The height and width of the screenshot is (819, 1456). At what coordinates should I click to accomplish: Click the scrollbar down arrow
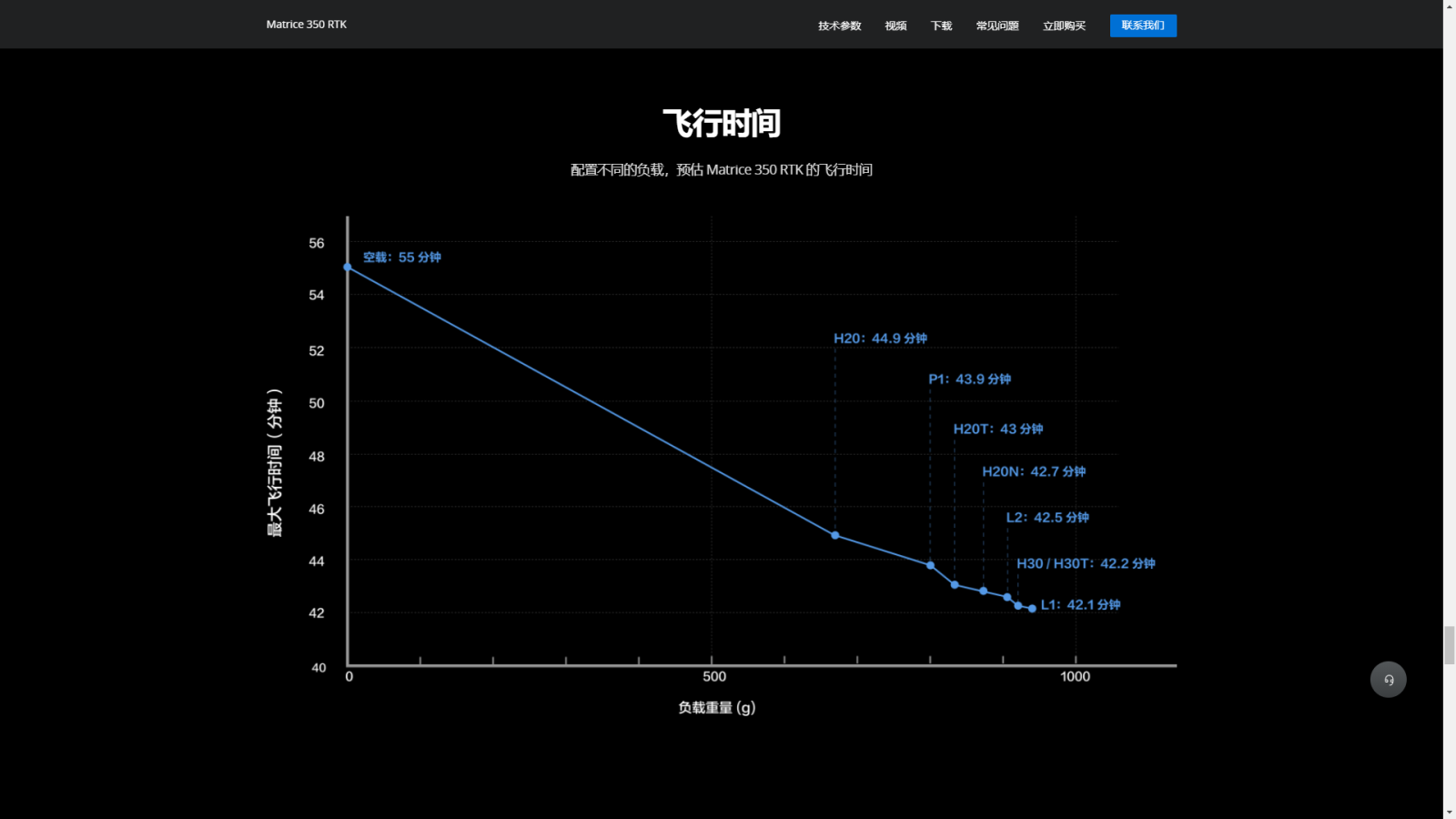point(1450,812)
